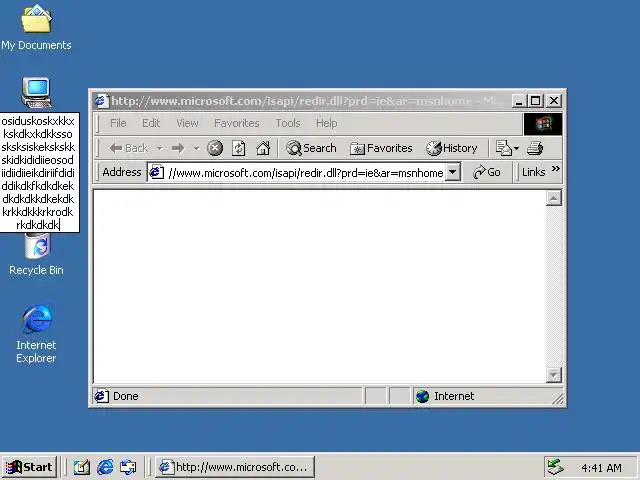Click the Done status text
This screenshot has width=640, height=480.
126,396
